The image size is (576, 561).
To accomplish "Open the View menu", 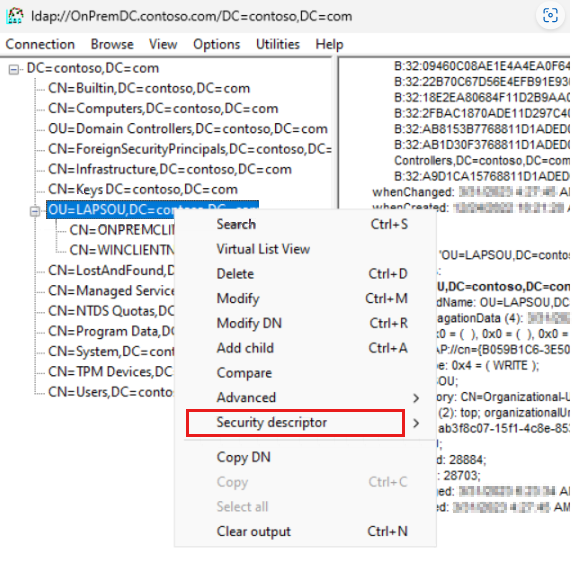I will tap(163, 44).
